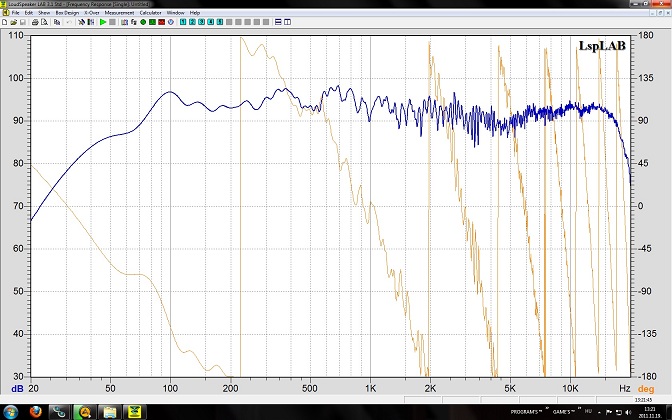Open the Calculator menu

(150, 13)
